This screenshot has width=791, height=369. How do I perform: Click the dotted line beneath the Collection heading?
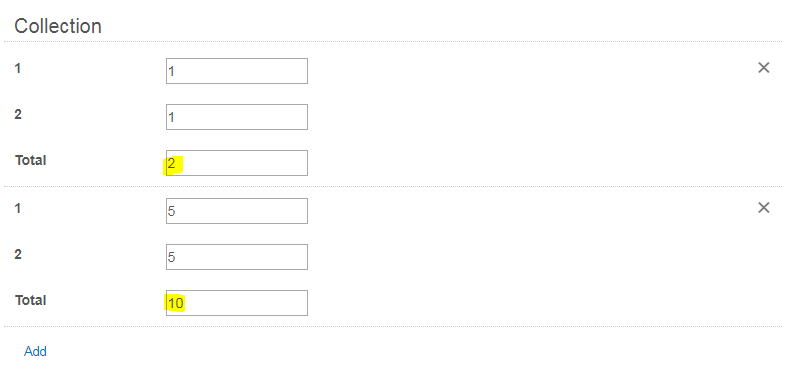(393, 41)
